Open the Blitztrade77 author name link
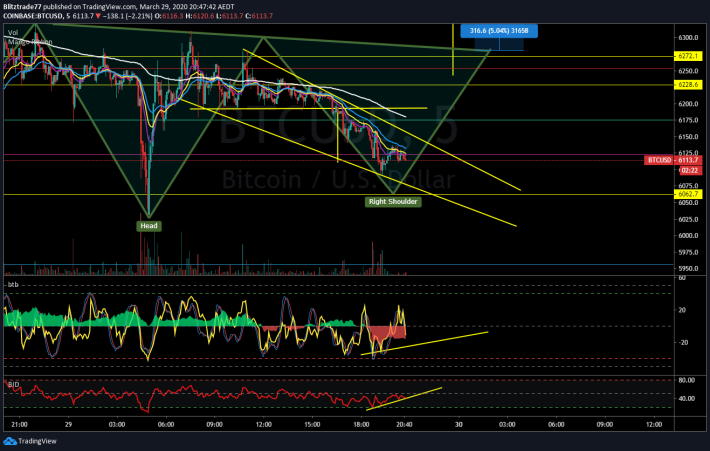This screenshot has width=710, height=451. click(x=22, y=7)
